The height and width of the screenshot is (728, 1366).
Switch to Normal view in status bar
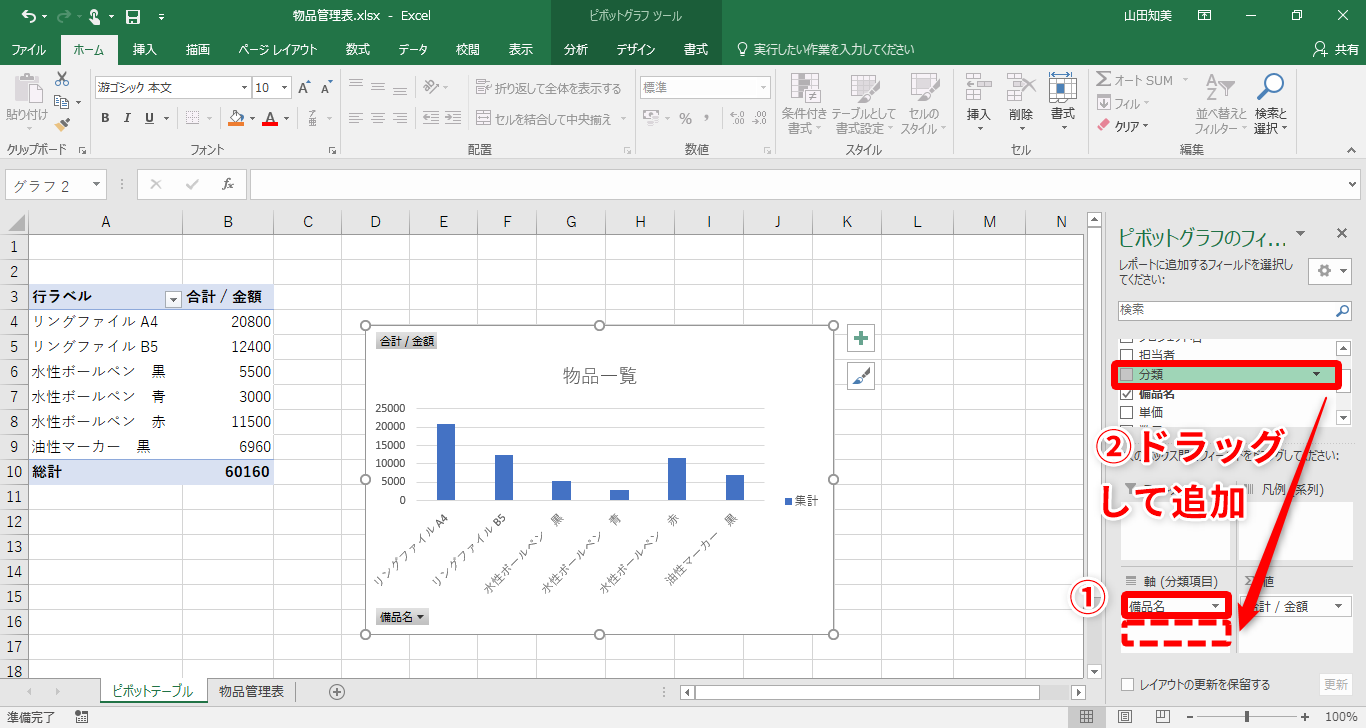point(1087,717)
